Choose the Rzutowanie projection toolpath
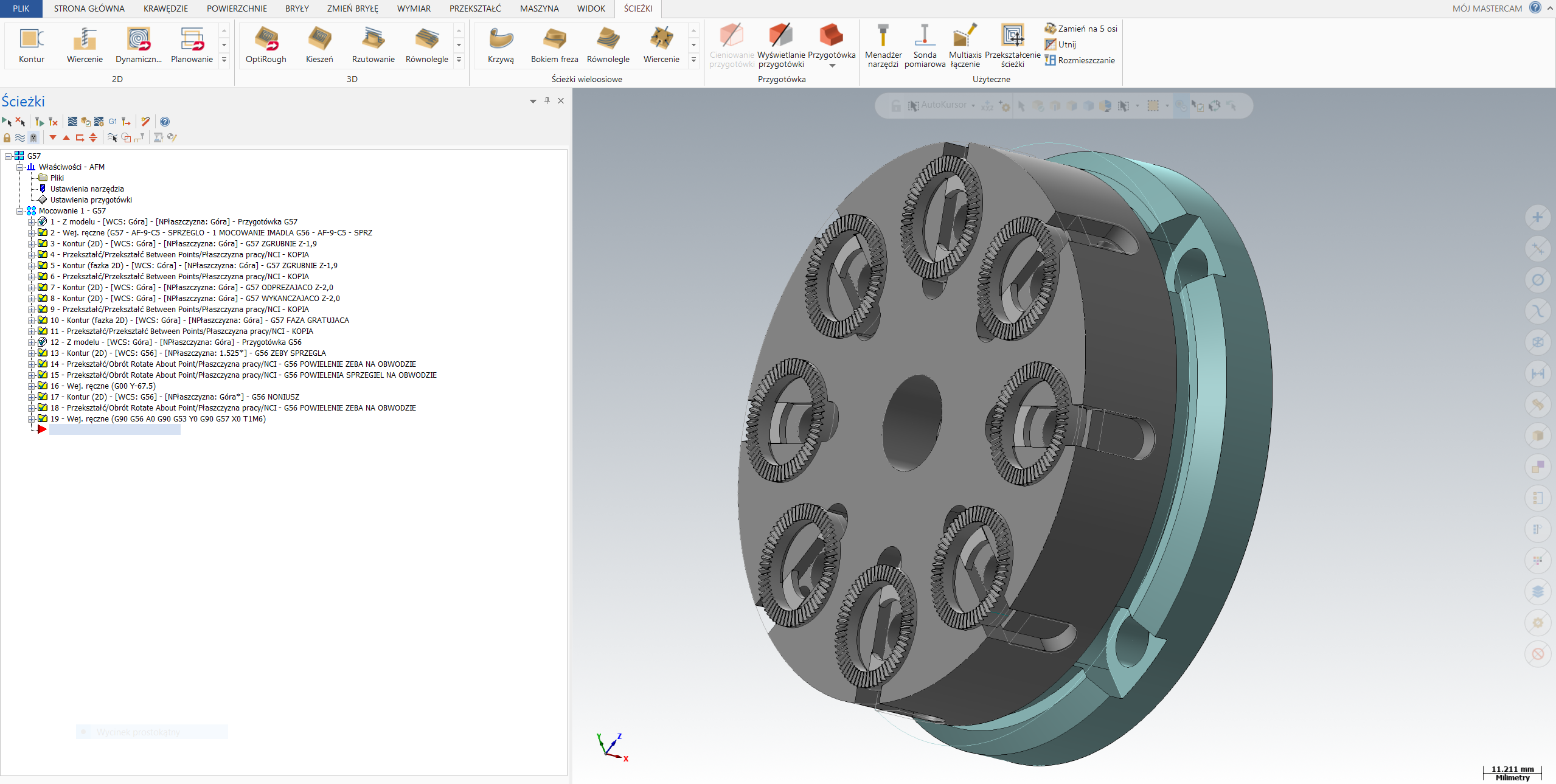Screen dimensions: 1556x784 pos(373,45)
